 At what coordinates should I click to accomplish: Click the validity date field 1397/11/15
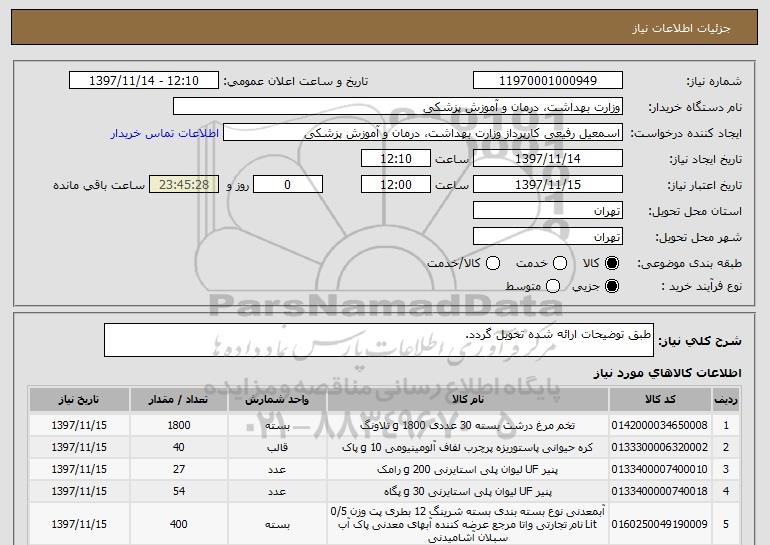[548, 185]
